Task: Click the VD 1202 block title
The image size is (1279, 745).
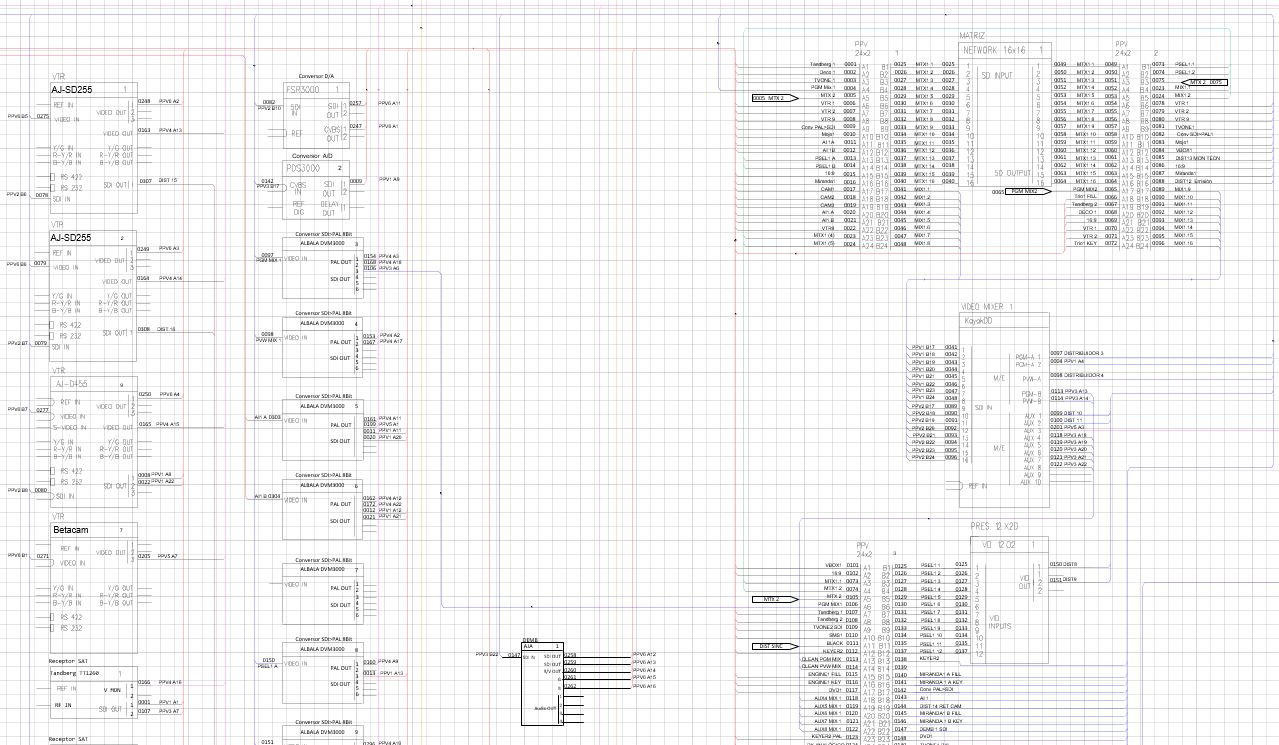Action: point(1000,545)
